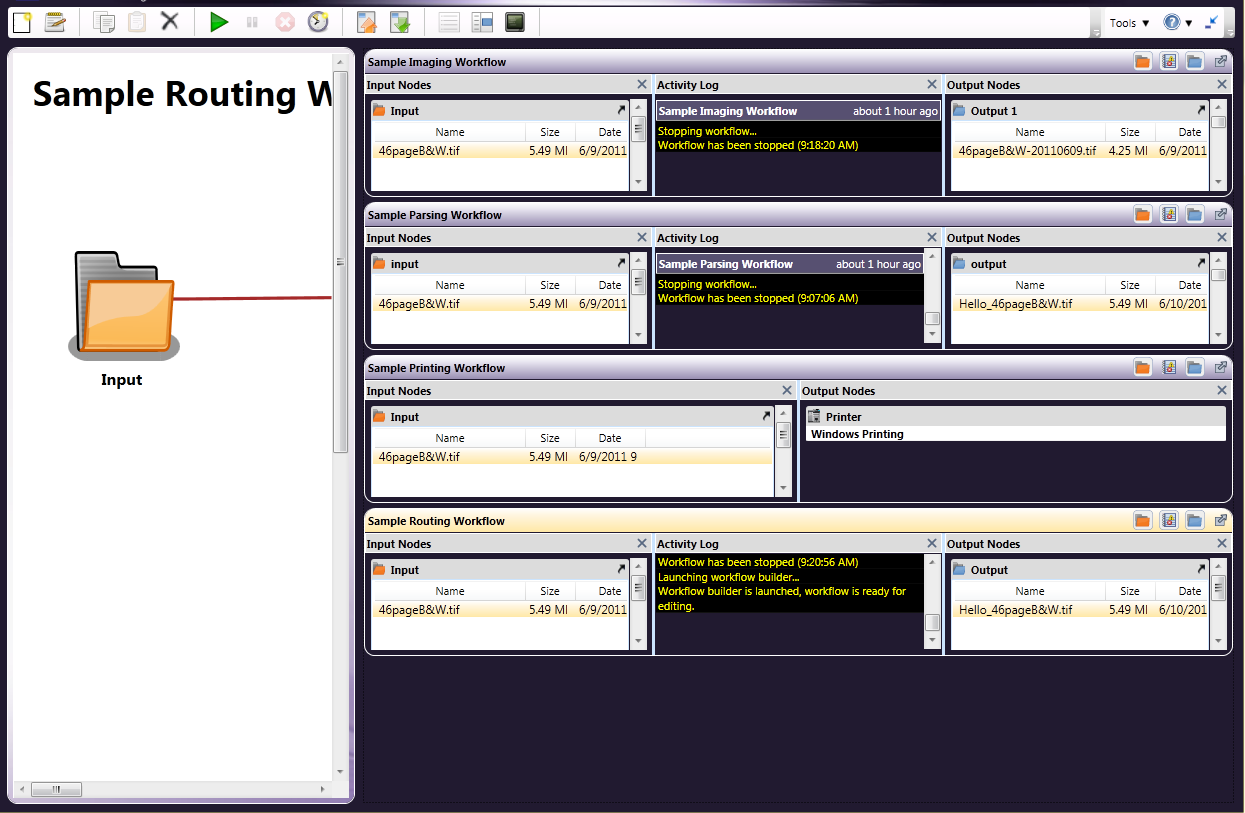Toggle activity log for Sample Imaging Workflow
The image size is (1245, 813).
(x=1168, y=62)
